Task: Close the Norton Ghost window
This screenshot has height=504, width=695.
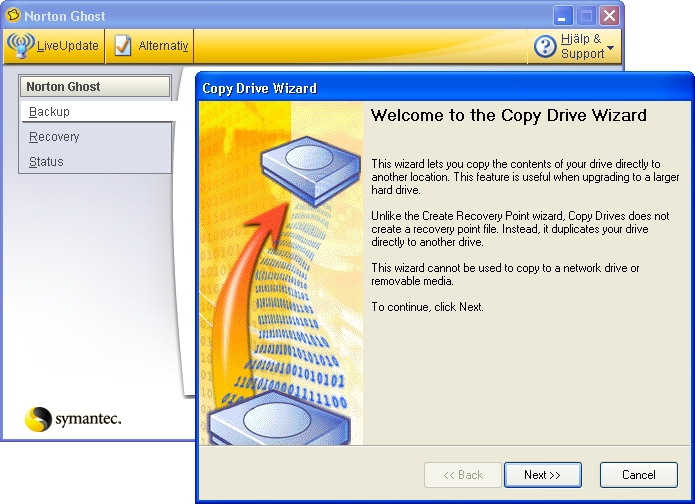Action: [609, 16]
